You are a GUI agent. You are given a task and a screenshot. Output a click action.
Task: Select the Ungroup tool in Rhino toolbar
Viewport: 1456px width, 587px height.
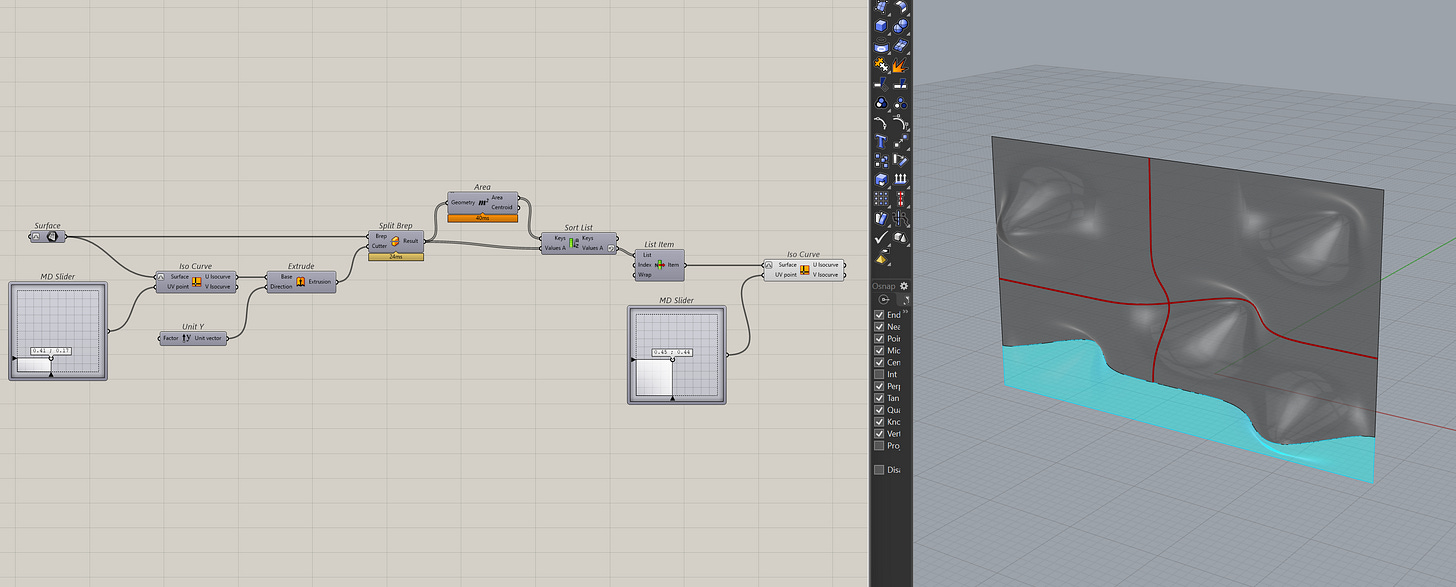click(x=901, y=102)
